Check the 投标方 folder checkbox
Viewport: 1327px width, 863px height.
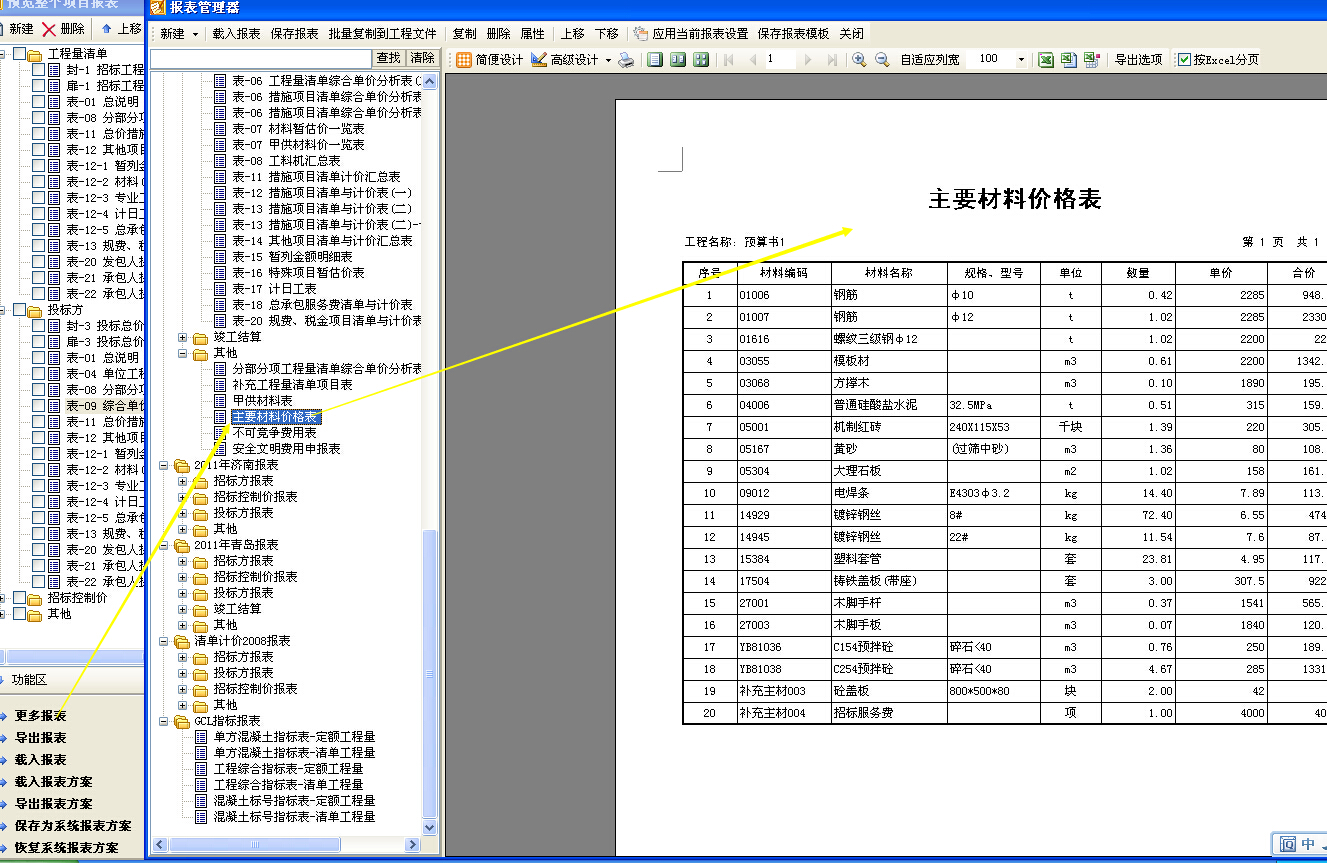point(20,310)
